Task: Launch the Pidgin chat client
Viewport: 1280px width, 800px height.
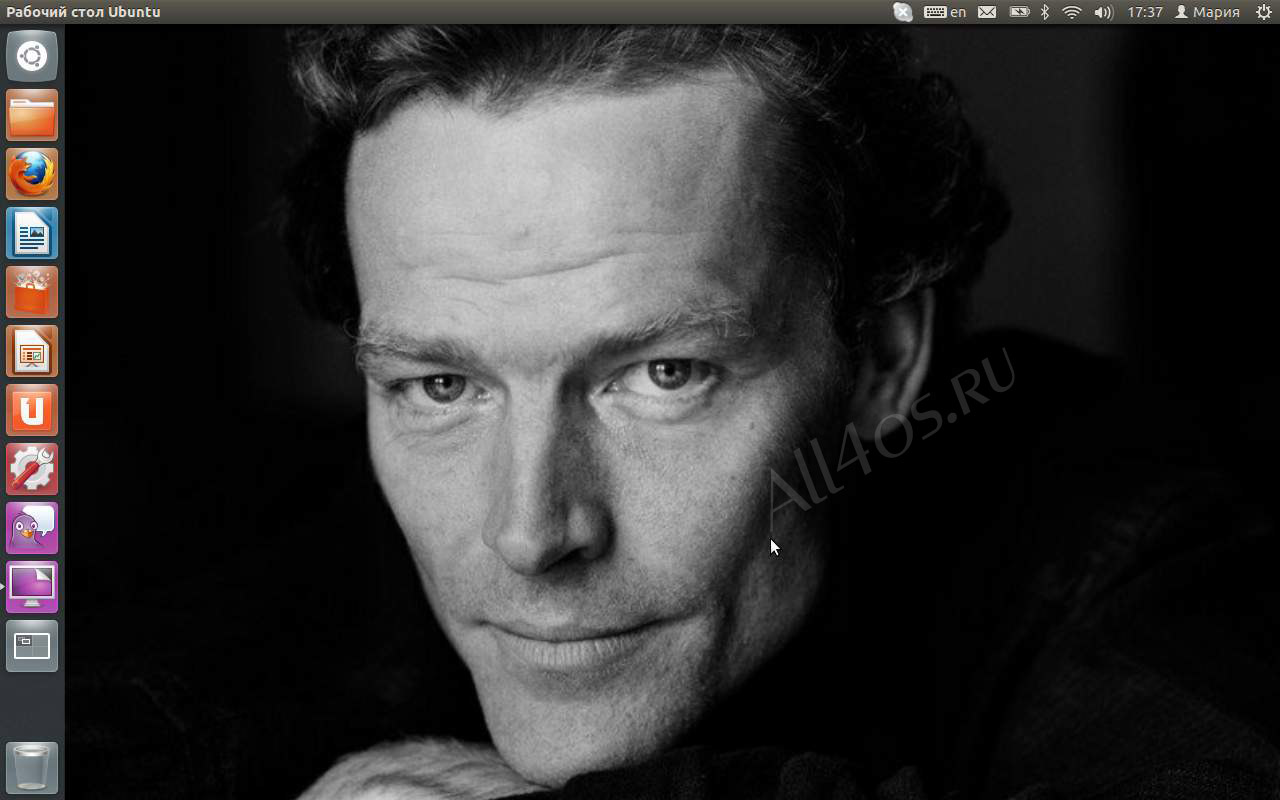Action: pyautogui.click(x=32, y=528)
